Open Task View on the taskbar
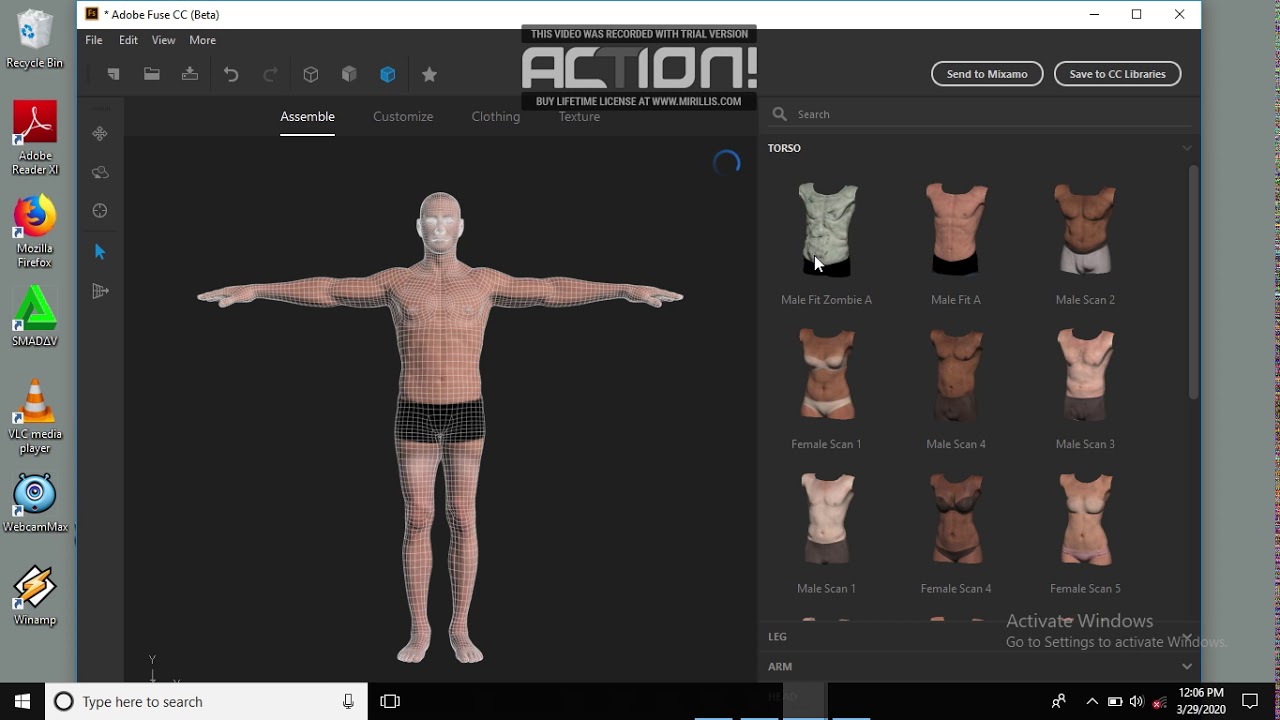This screenshot has height=720, width=1280. 390,701
